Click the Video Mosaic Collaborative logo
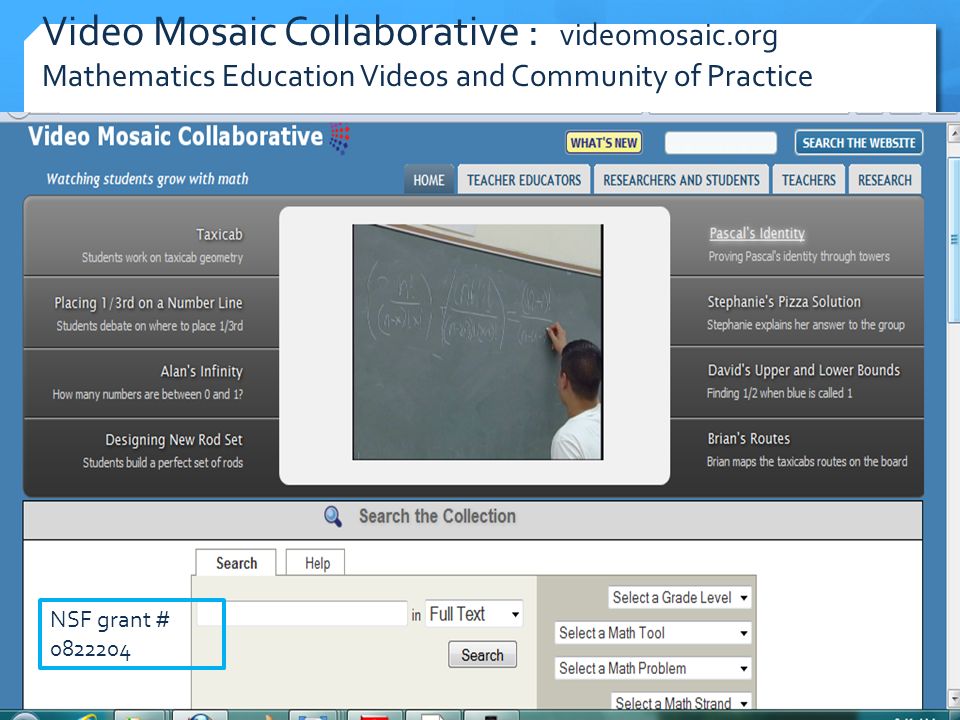 pyautogui.click(x=189, y=137)
